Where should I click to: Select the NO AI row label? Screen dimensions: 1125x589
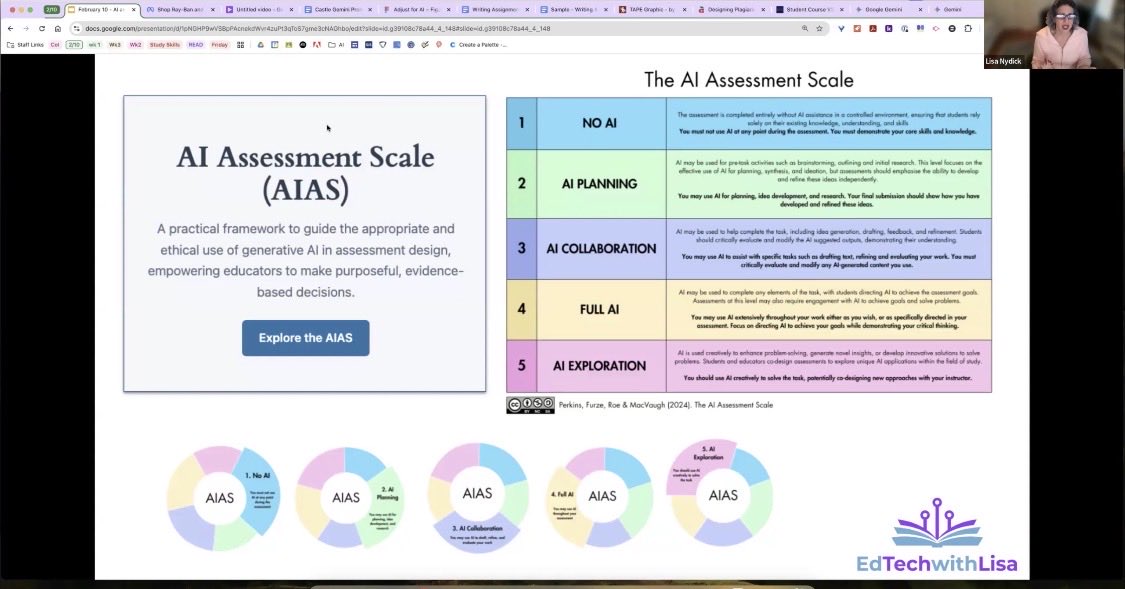[600, 123]
